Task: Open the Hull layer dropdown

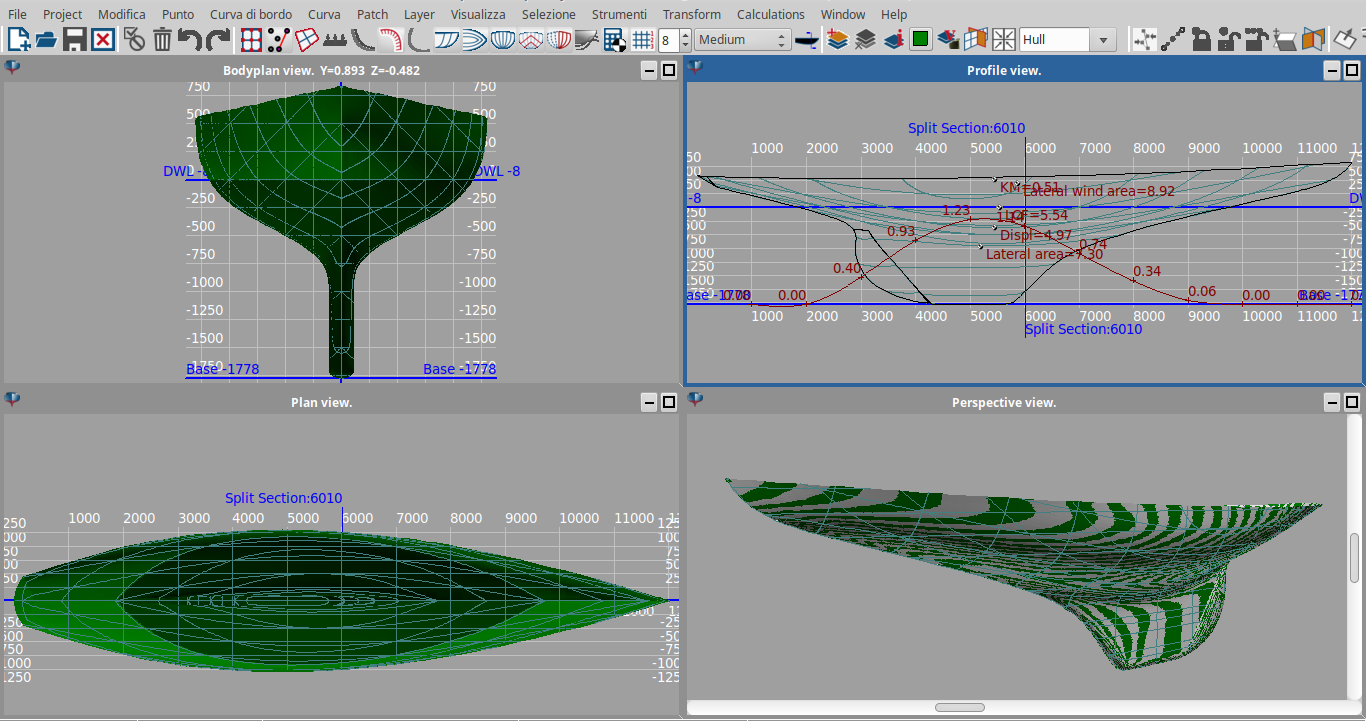Action: coord(1103,40)
